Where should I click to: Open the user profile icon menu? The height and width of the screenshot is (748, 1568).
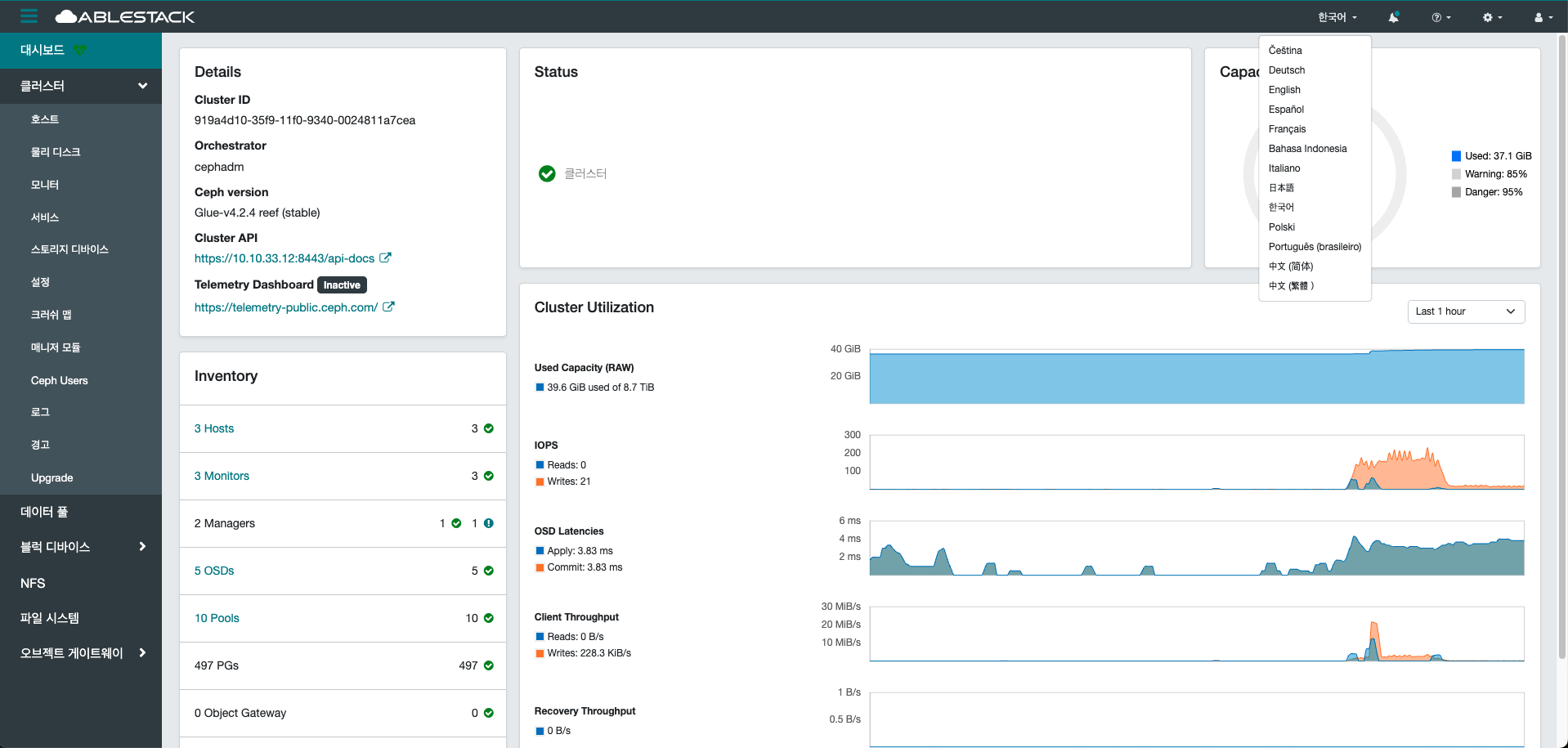pyautogui.click(x=1543, y=17)
